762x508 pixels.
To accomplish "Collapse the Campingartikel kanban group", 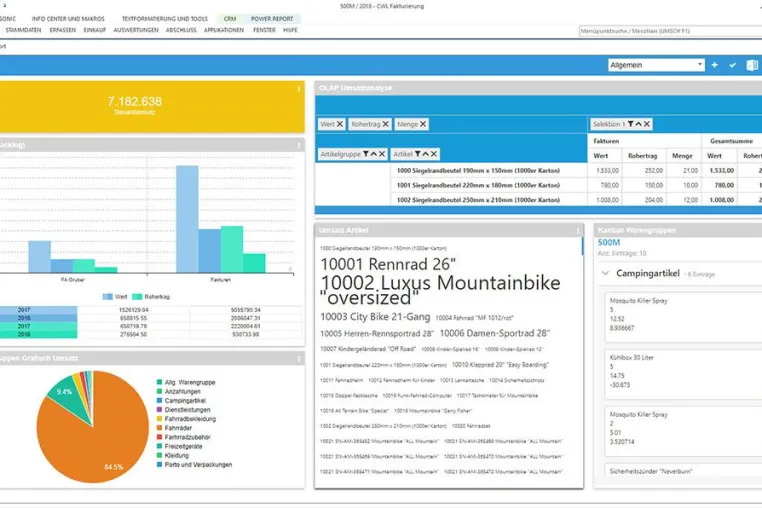I will [x=605, y=273].
